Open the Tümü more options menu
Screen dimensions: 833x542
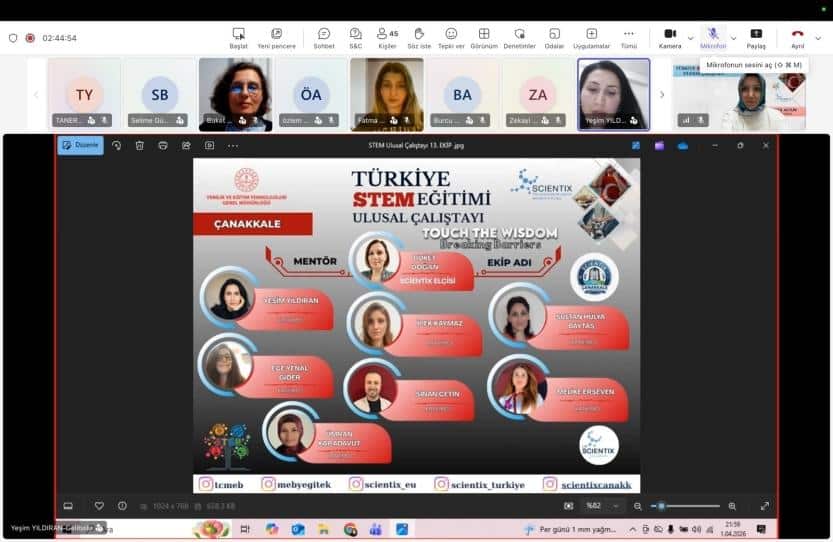click(x=628, y=37)
